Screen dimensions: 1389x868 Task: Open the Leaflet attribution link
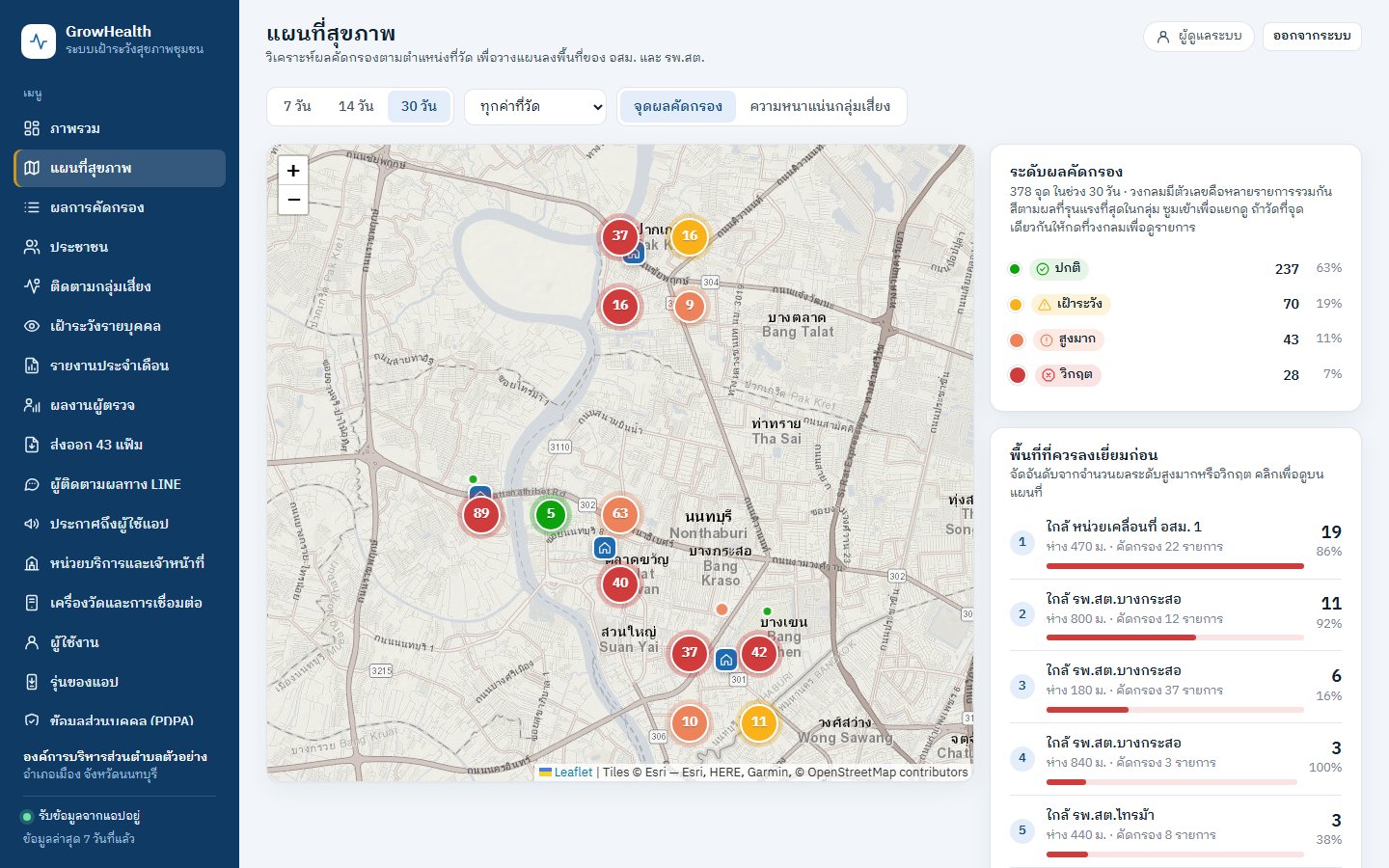(x=565, y=772)
